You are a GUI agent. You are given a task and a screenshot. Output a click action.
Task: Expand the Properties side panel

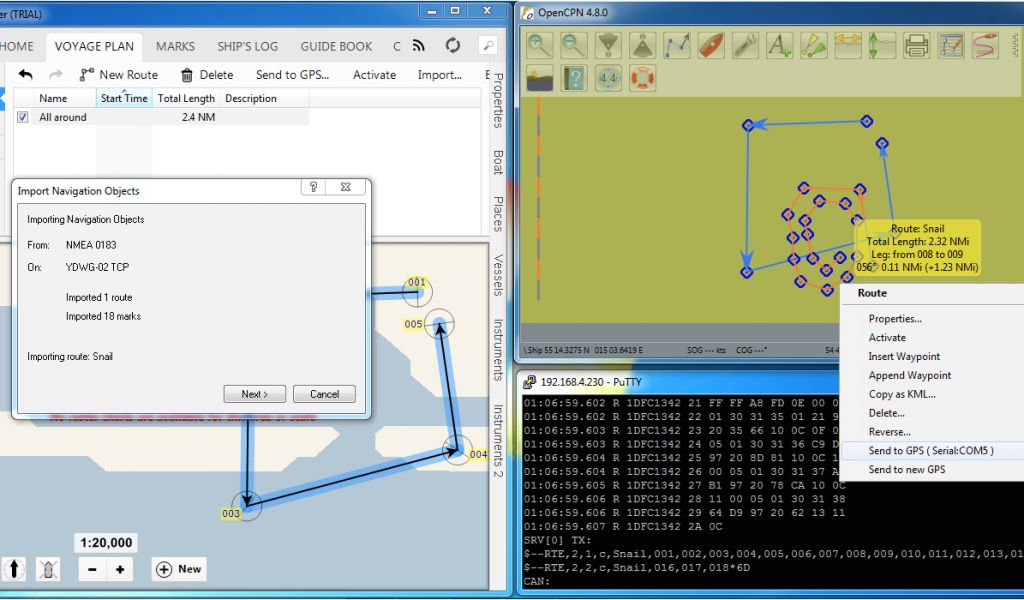coord(498,100)
